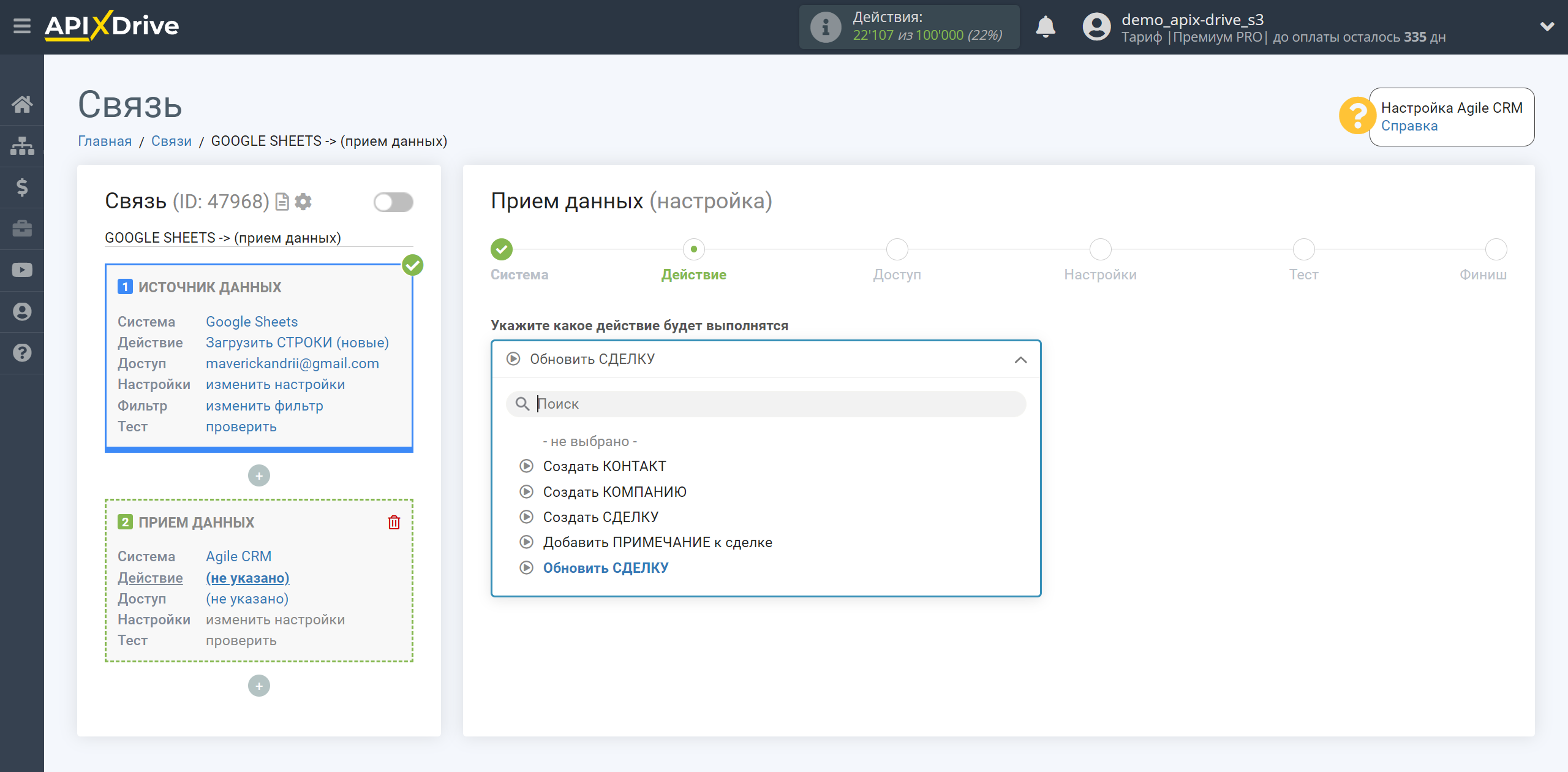
Task: Choose Создать СДЕЛКУ action
Action: click(x=600, y=517)
